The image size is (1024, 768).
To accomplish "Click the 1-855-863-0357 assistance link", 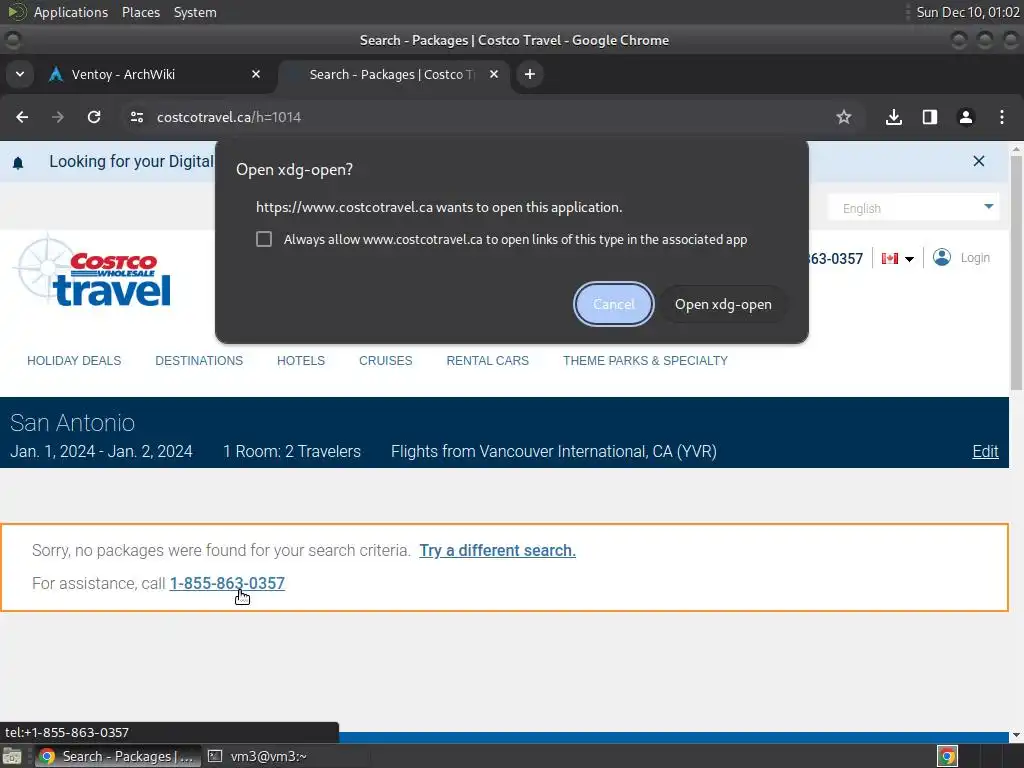I will tap(227, 583).
